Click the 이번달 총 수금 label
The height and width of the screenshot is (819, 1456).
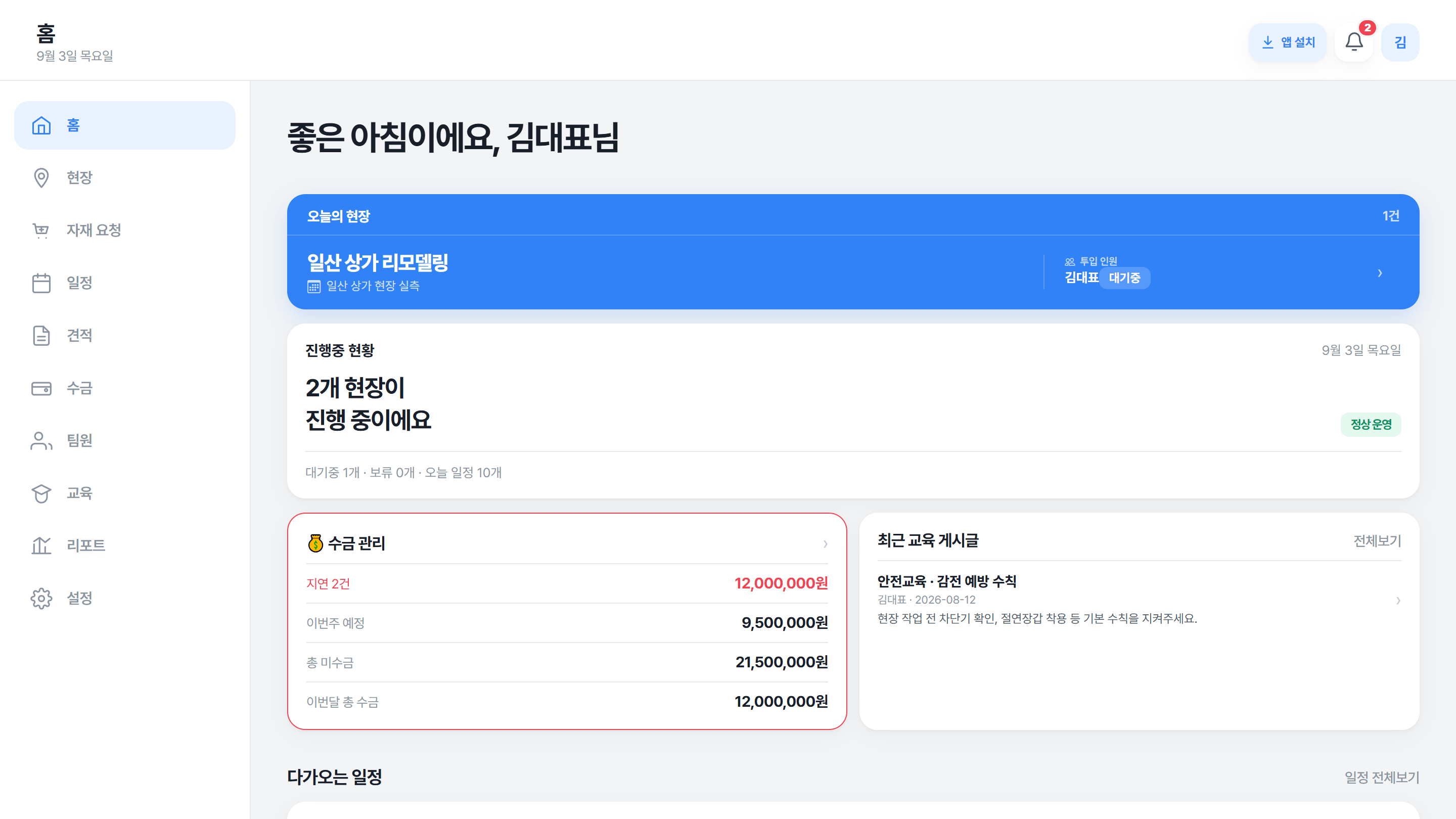point(343,701)
